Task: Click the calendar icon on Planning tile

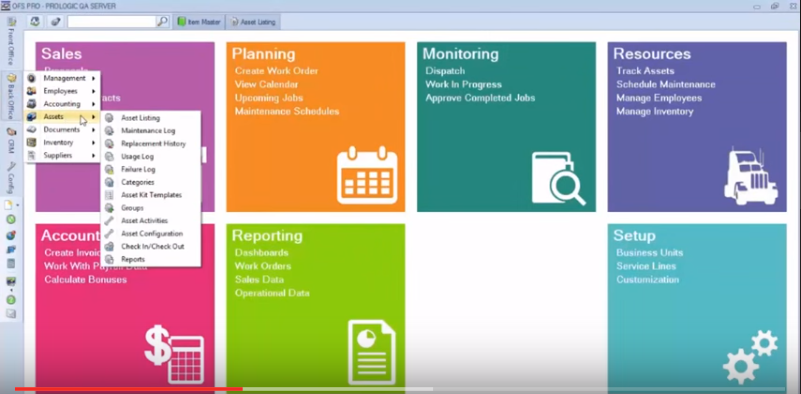Action: (x=367, y=175)
